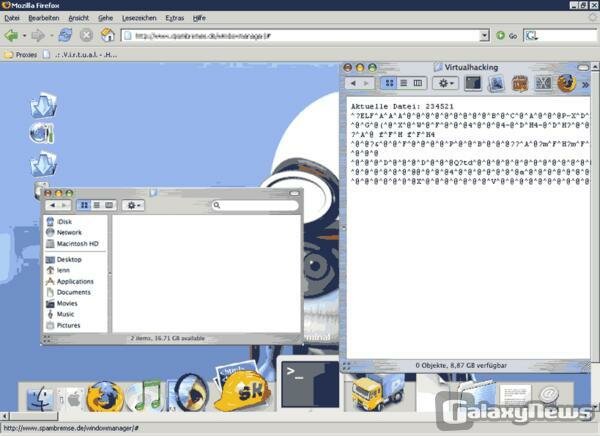Click the orange box icon in Virtualhacking toolbar
This screenshot has height=436, width=600.
[x=519, y=83]
